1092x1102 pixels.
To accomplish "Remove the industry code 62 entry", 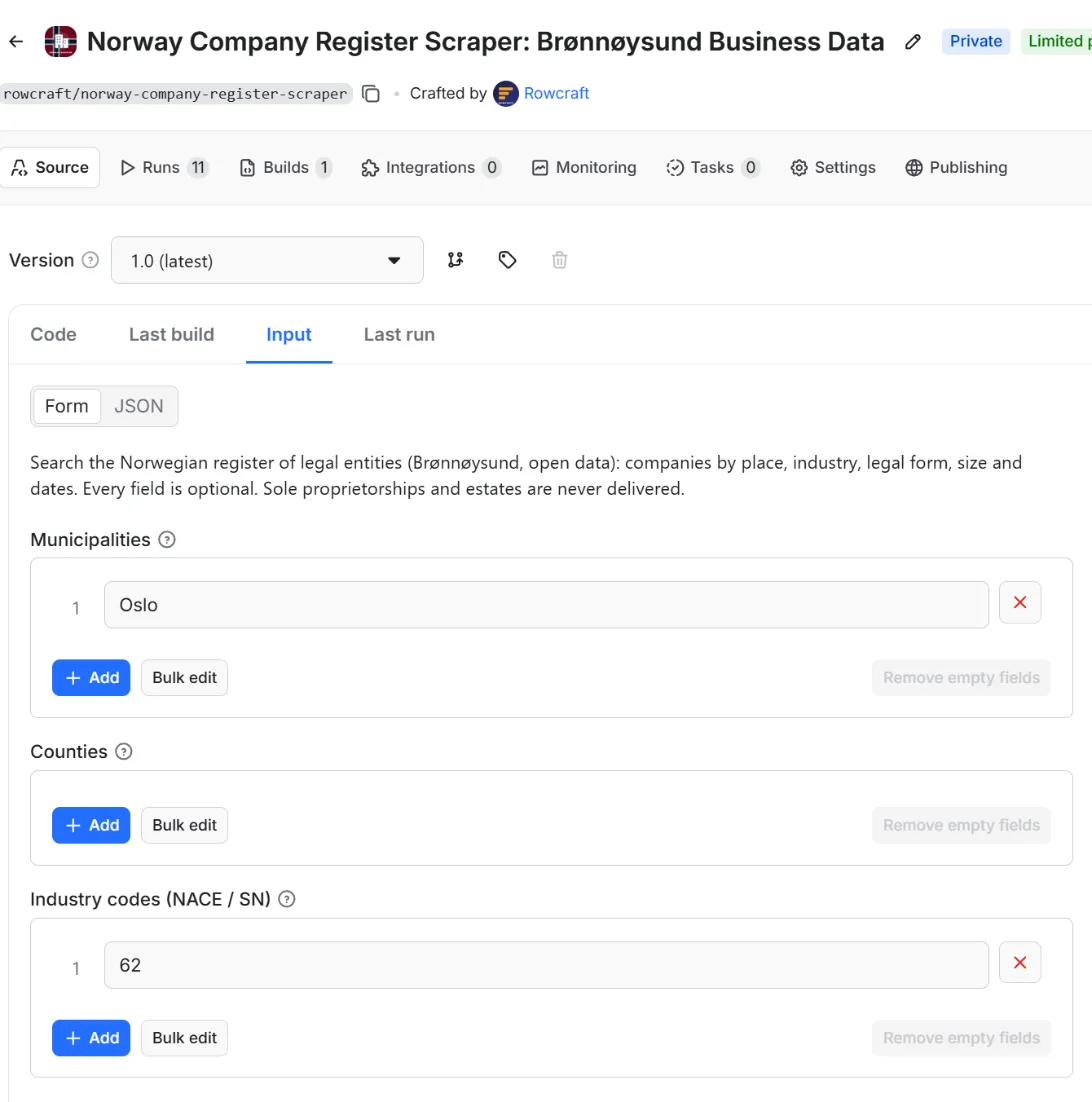I will tap(1020, 963).
